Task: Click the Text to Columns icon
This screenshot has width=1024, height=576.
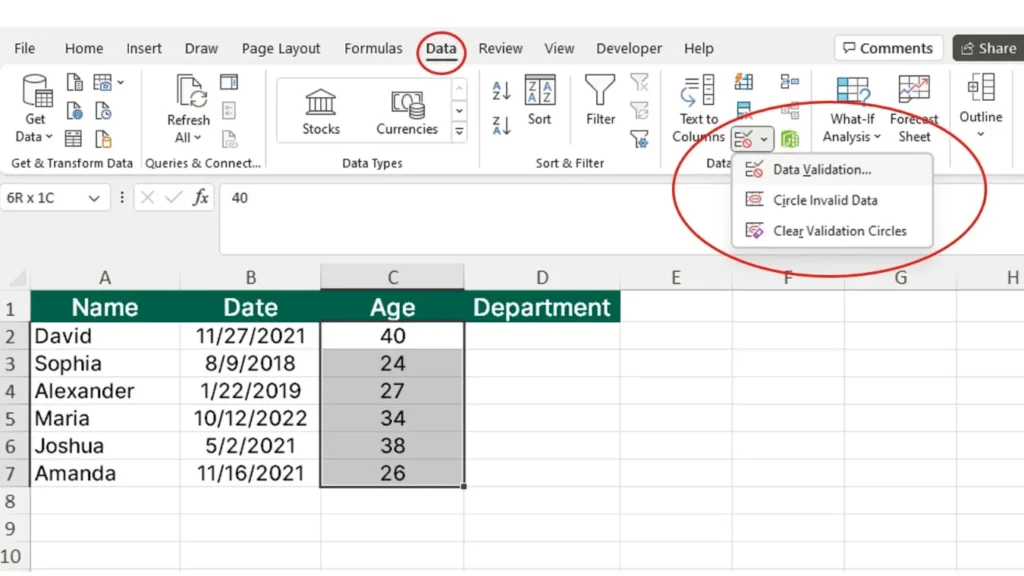Action: [697, 105]
